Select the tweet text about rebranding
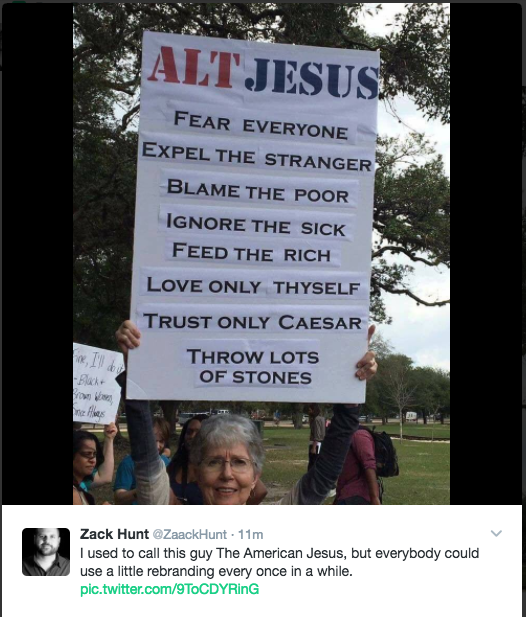 (279, 562)
